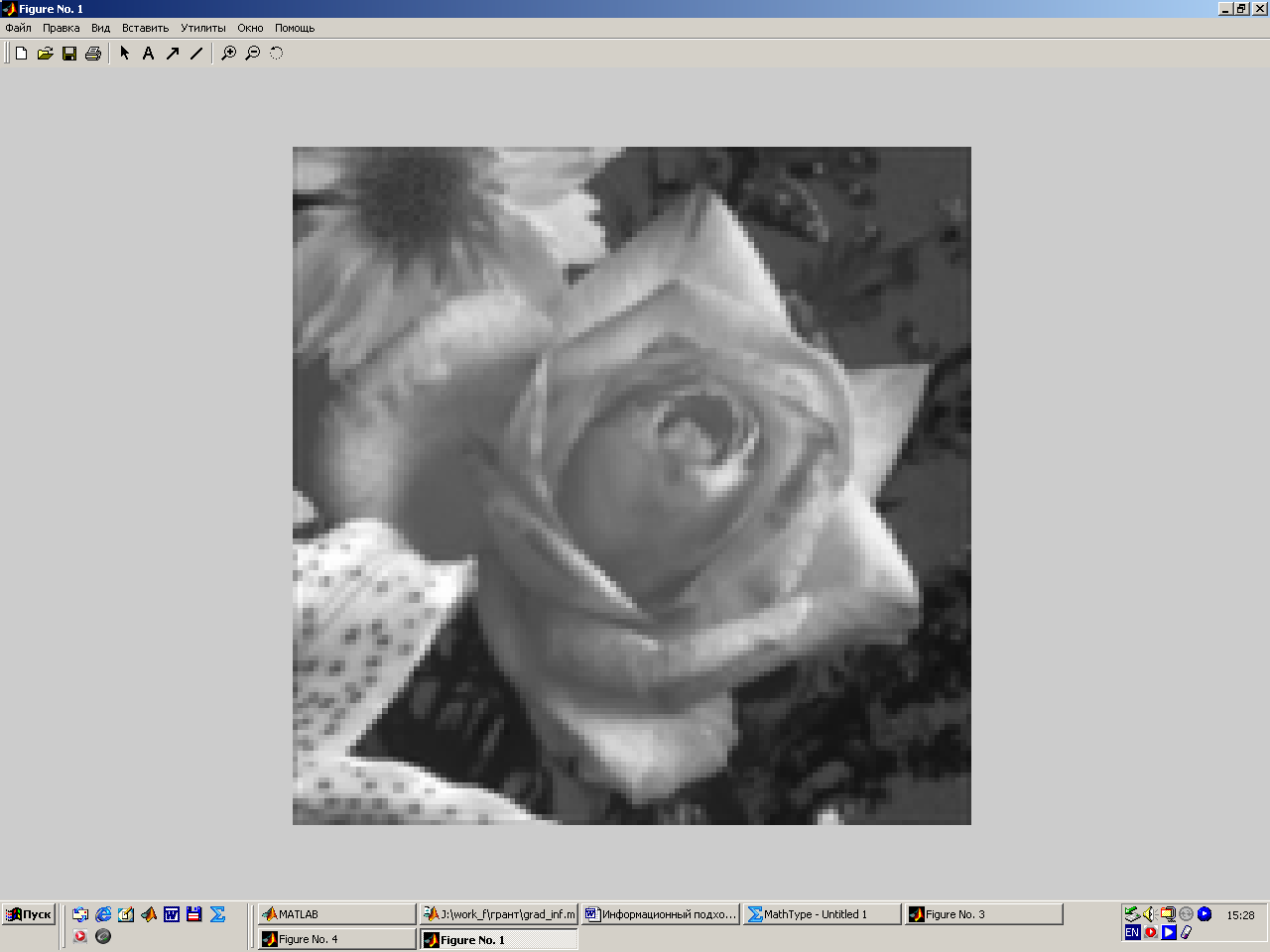Create a new figure with the blank page icon
The image size is (1270, 952).
pyautogui.click(x=21, y=54)
